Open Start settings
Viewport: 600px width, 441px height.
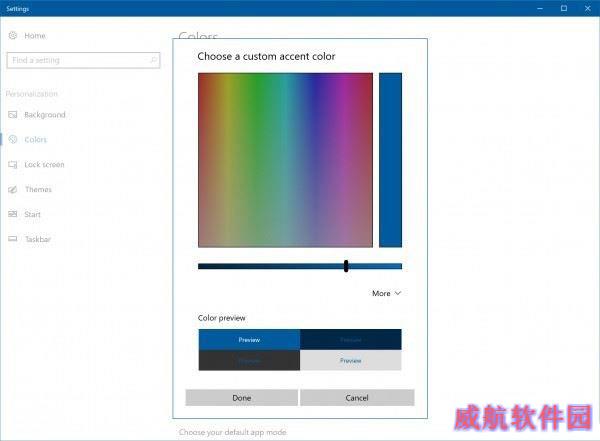click(33, 214)
